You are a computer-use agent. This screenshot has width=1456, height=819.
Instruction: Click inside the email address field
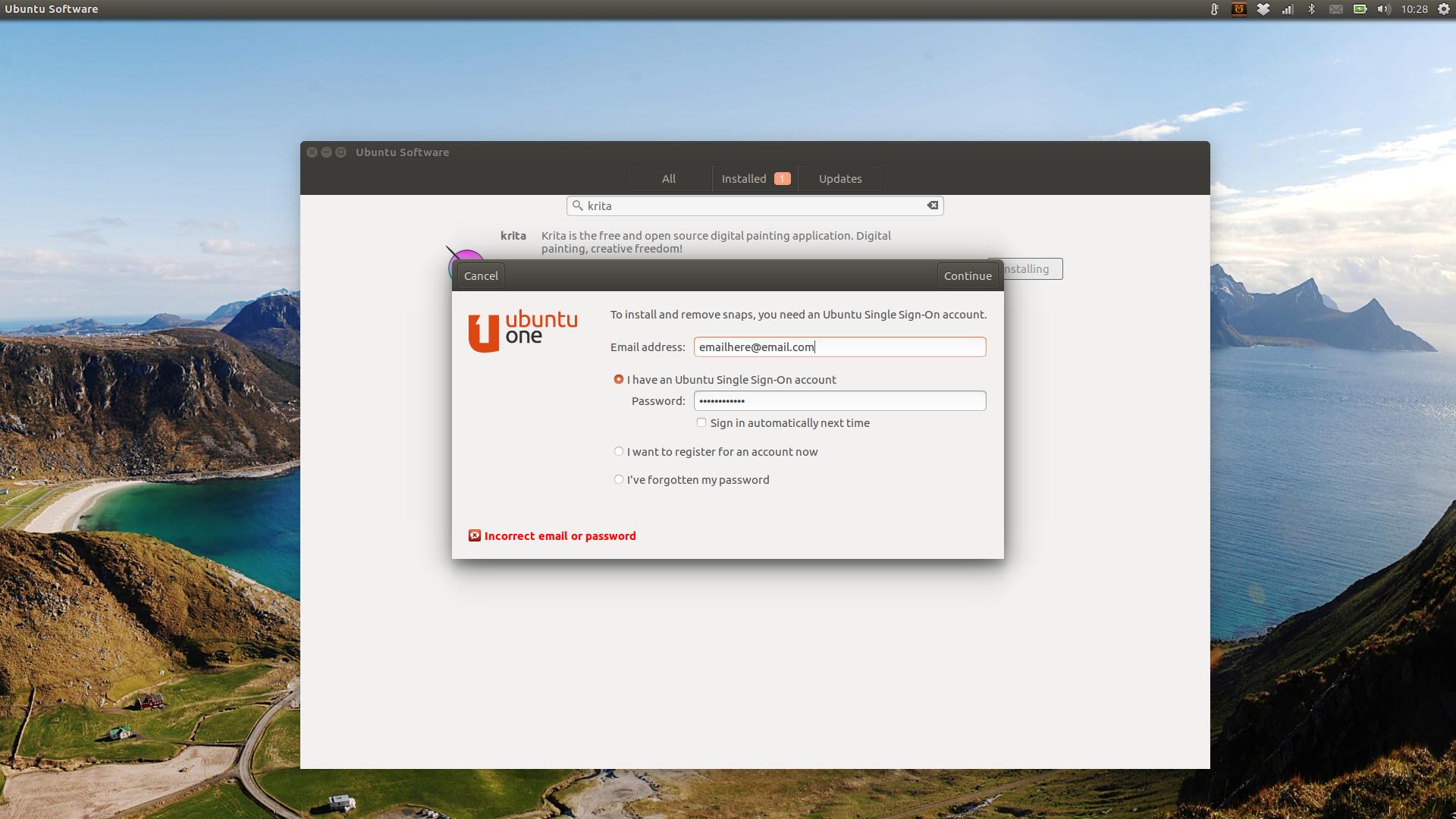point(839,347)
